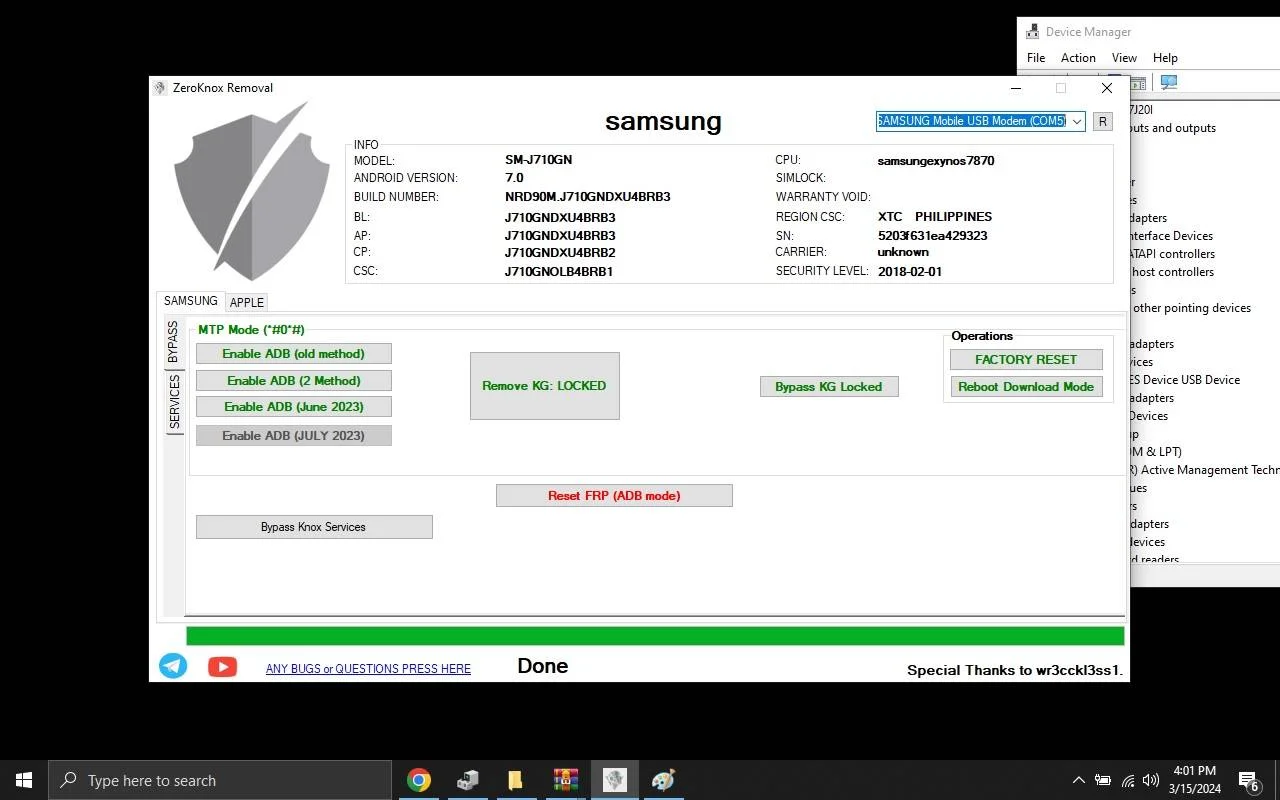Open WinRAR from the taskbar
This screenshot has height=800, width=1280.
(x=566, y=780)
